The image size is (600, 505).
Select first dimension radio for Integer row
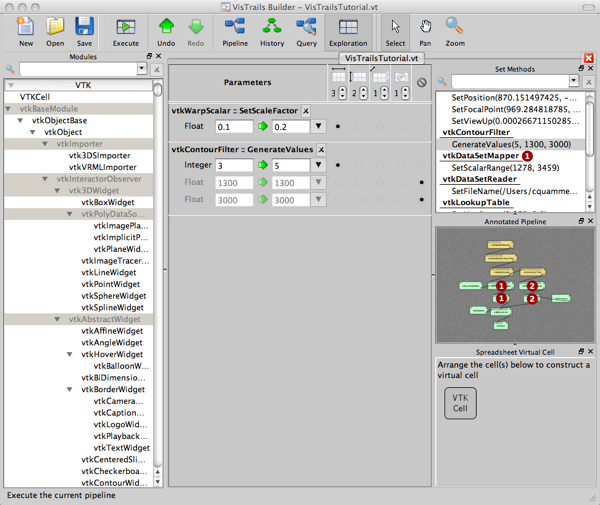click(338, 165)
